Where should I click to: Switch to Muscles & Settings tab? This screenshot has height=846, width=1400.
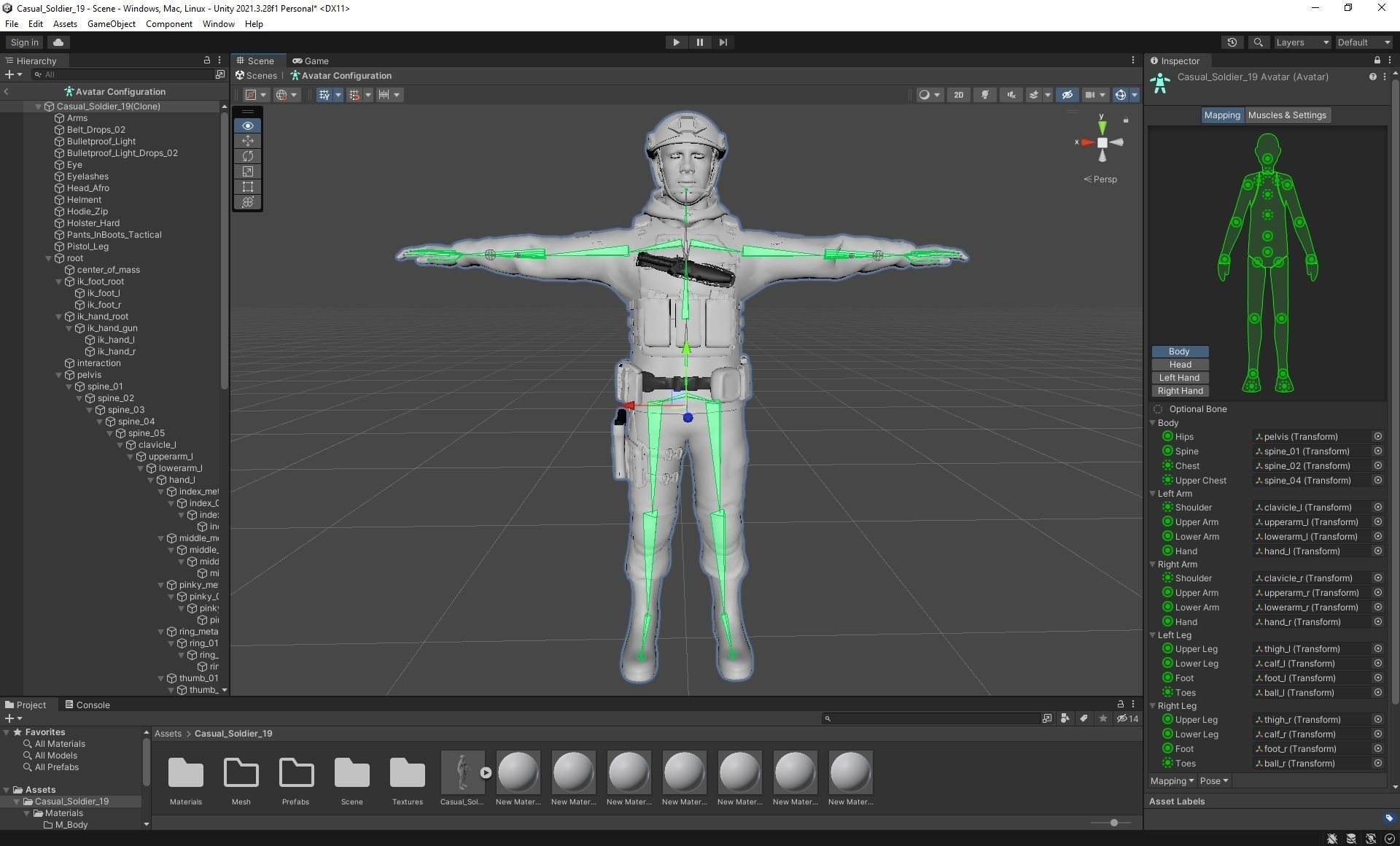[x=1287, y=115]
